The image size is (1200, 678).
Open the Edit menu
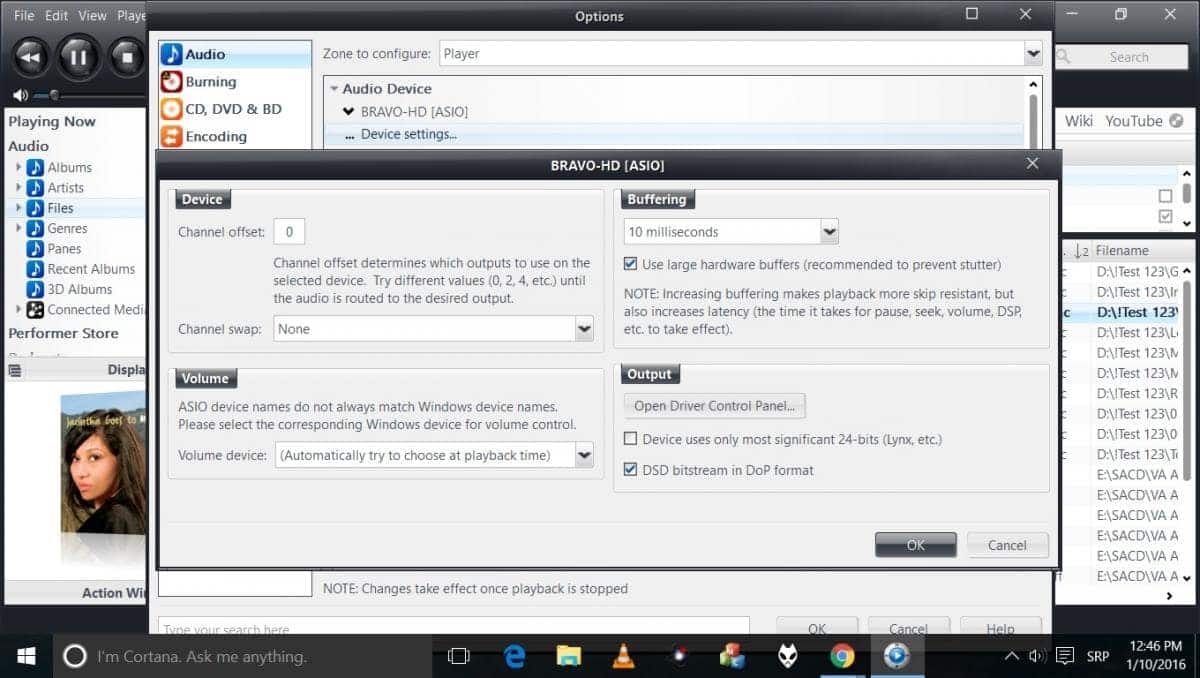point(56,16)
